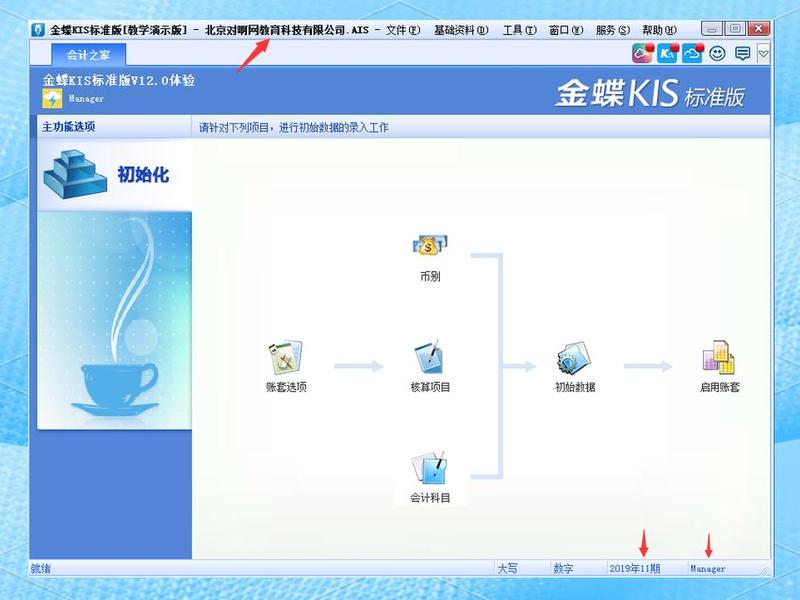This screenshot has width=800, height=600.
Task: Click the 初始数据 label
Action: tap(575, 387)
